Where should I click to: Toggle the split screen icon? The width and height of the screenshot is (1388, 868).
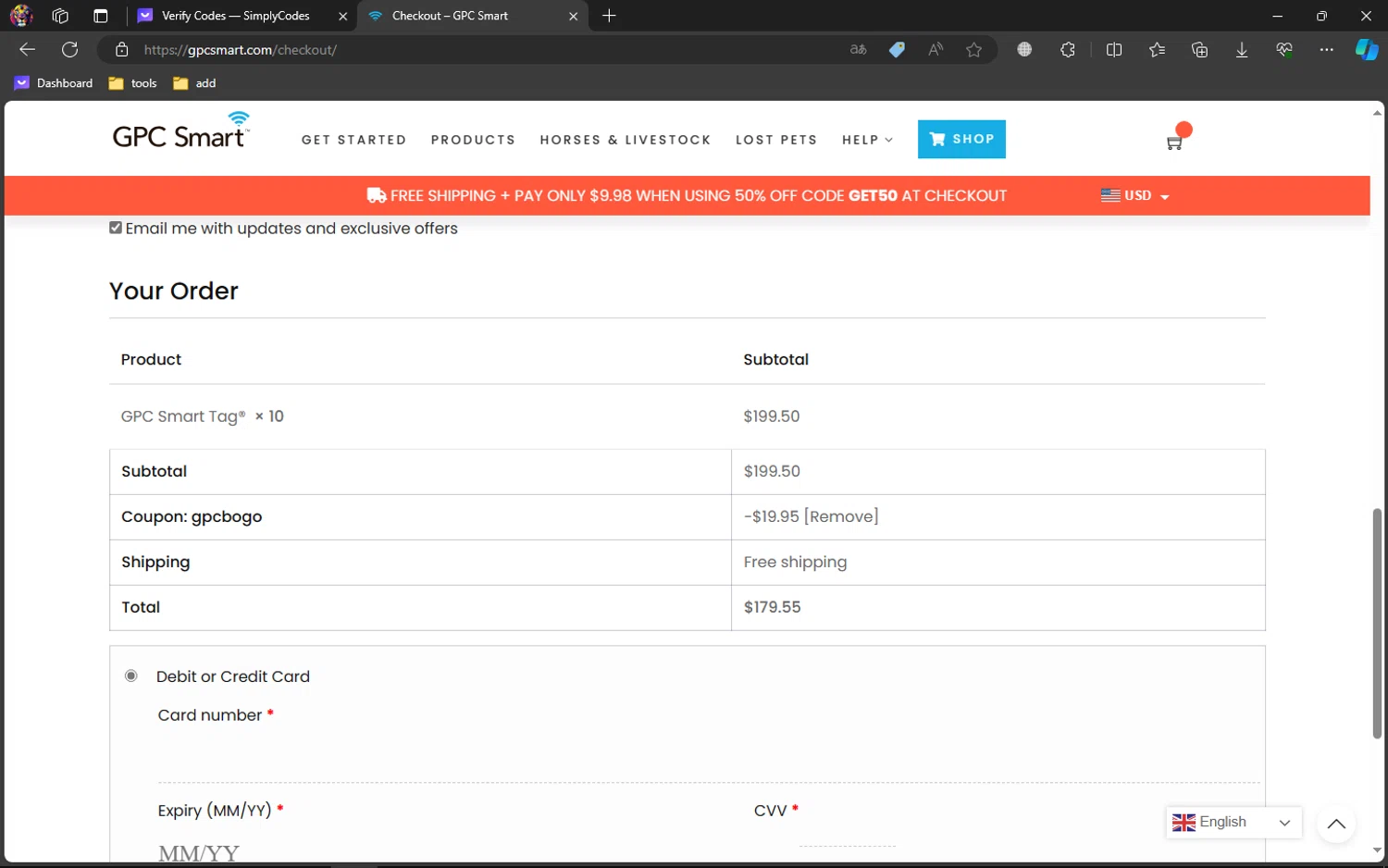1114,50
